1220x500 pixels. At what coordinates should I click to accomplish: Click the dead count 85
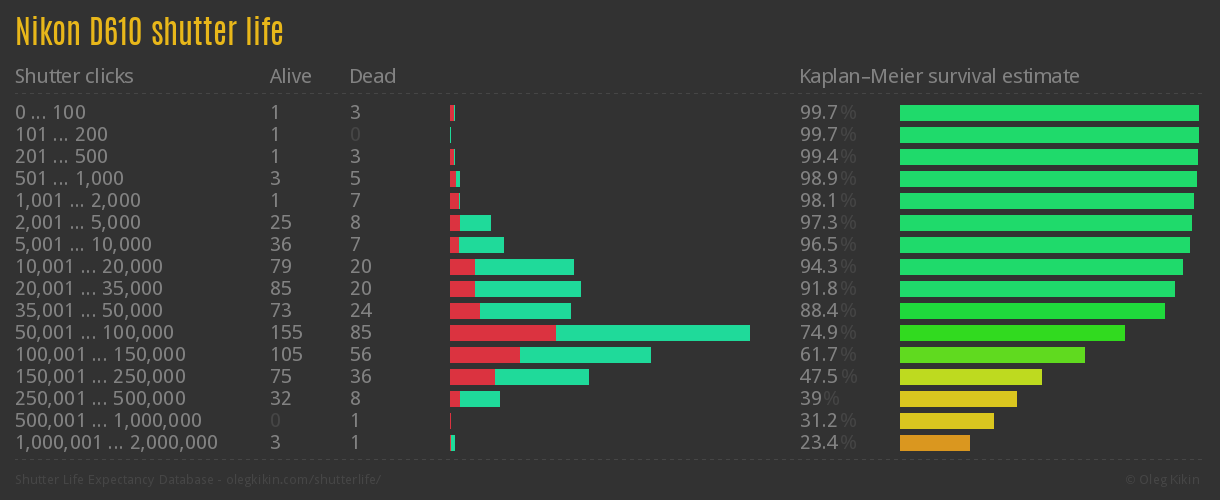(x=361, y=332)
